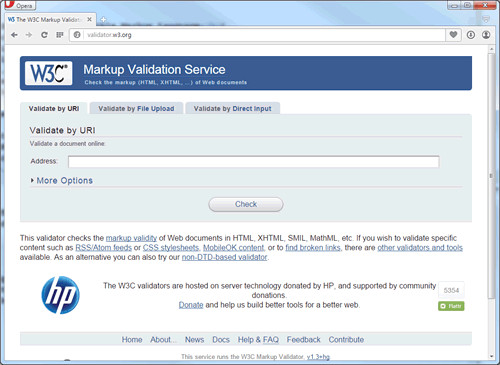The height and width of the screenshot is (365, 500).
Task: Click the Markup Validation Service heading
Action: [x=154, y=70]
